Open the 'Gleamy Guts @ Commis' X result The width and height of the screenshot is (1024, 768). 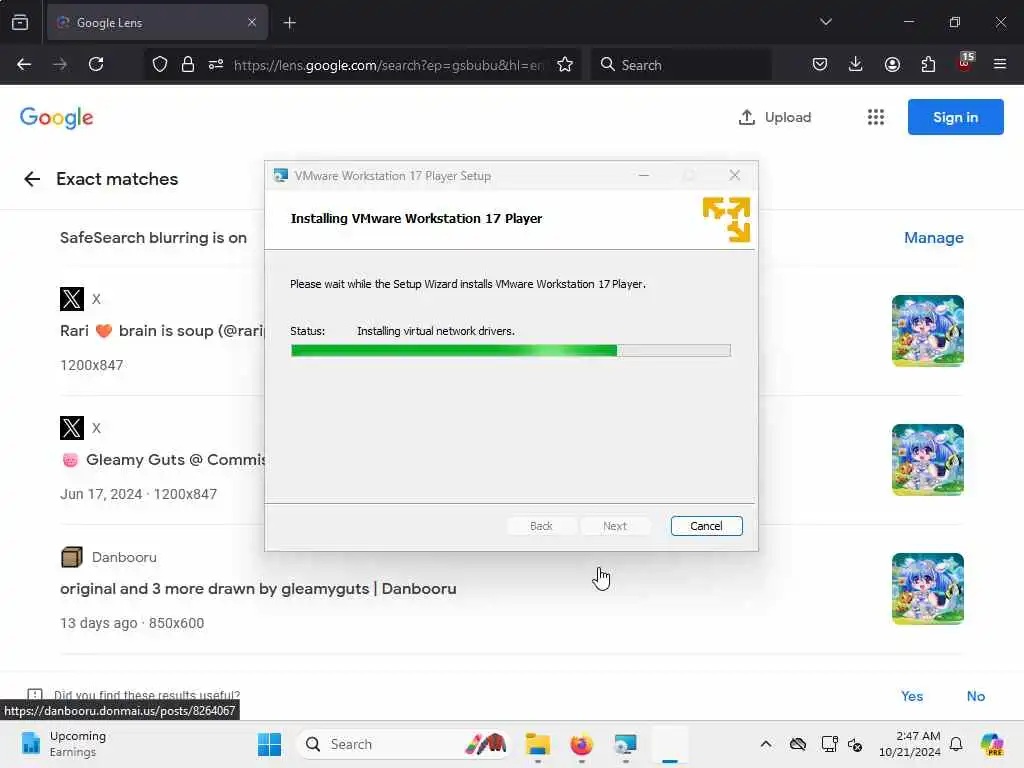click(x=163, y=460)
